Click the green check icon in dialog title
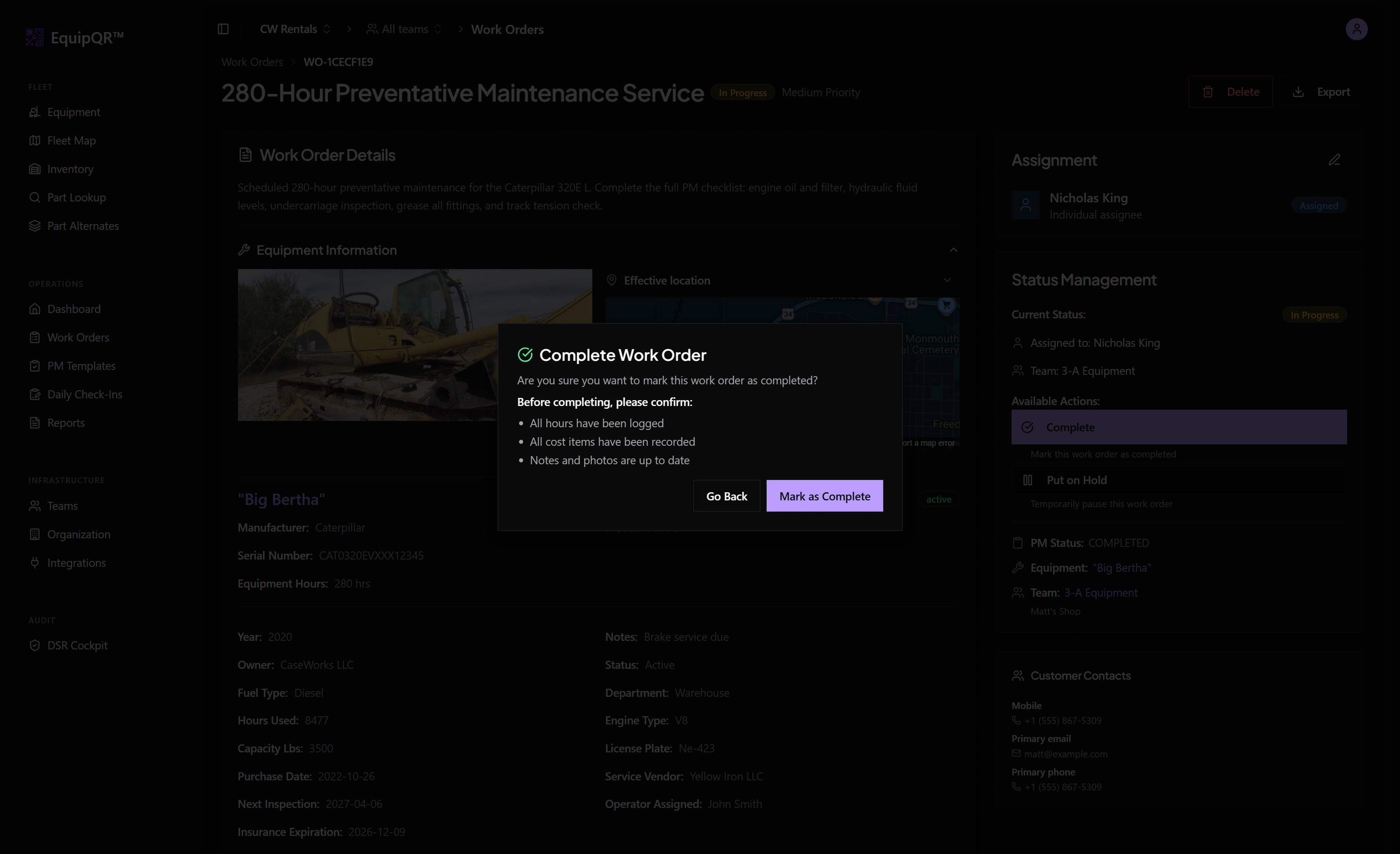Viewport: 1400px width, 854px height. click(x=525, y=355)
